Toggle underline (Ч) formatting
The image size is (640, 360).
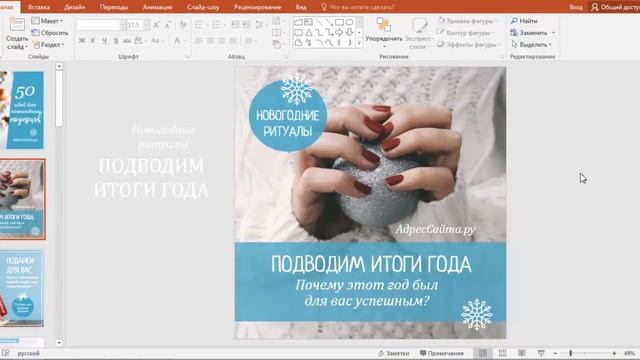[104, 40]
